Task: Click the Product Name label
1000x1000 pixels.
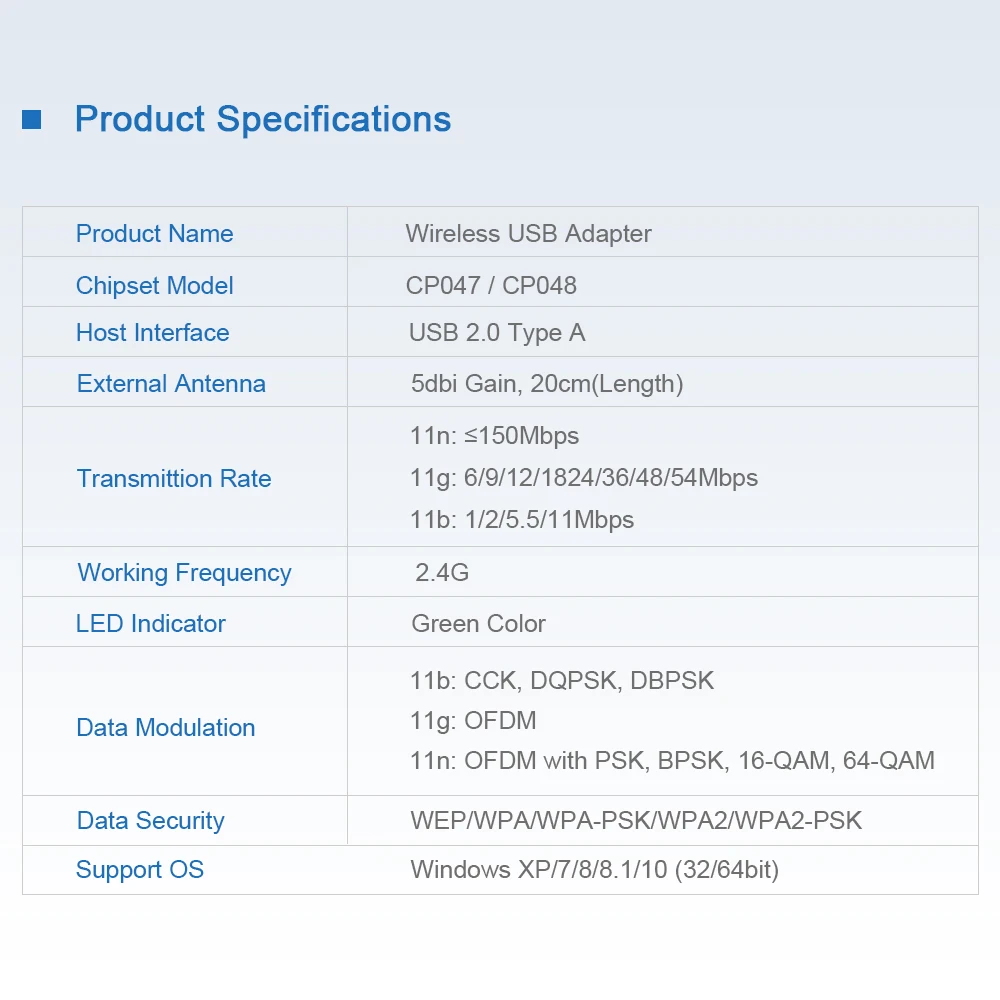Action: [x=154, y=233]
